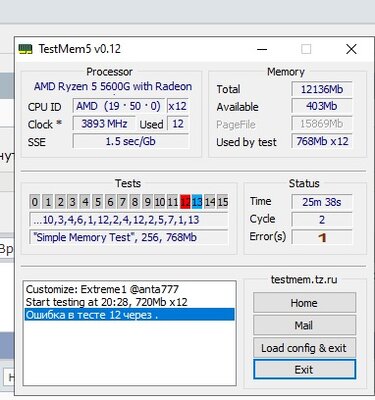Click test number 9 indicator box
Screen dimensions: 375x400
click(x=147, y=202)
